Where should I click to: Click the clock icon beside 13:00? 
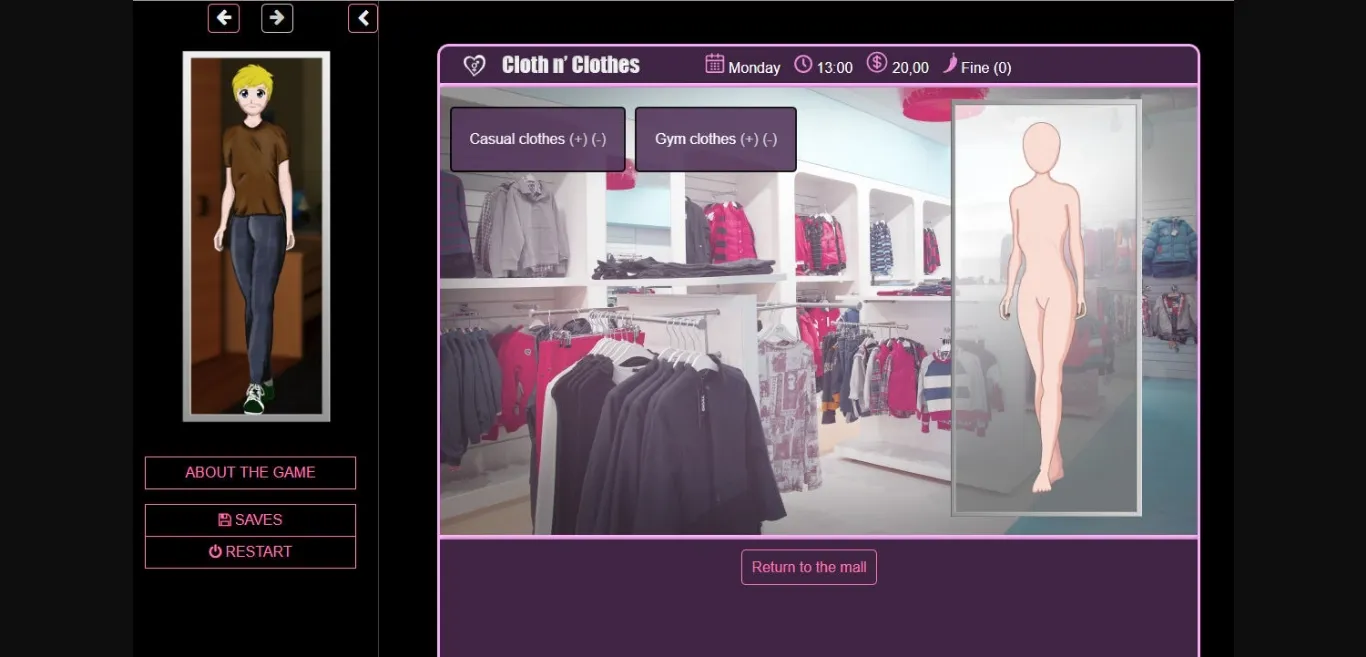point(803,64)
